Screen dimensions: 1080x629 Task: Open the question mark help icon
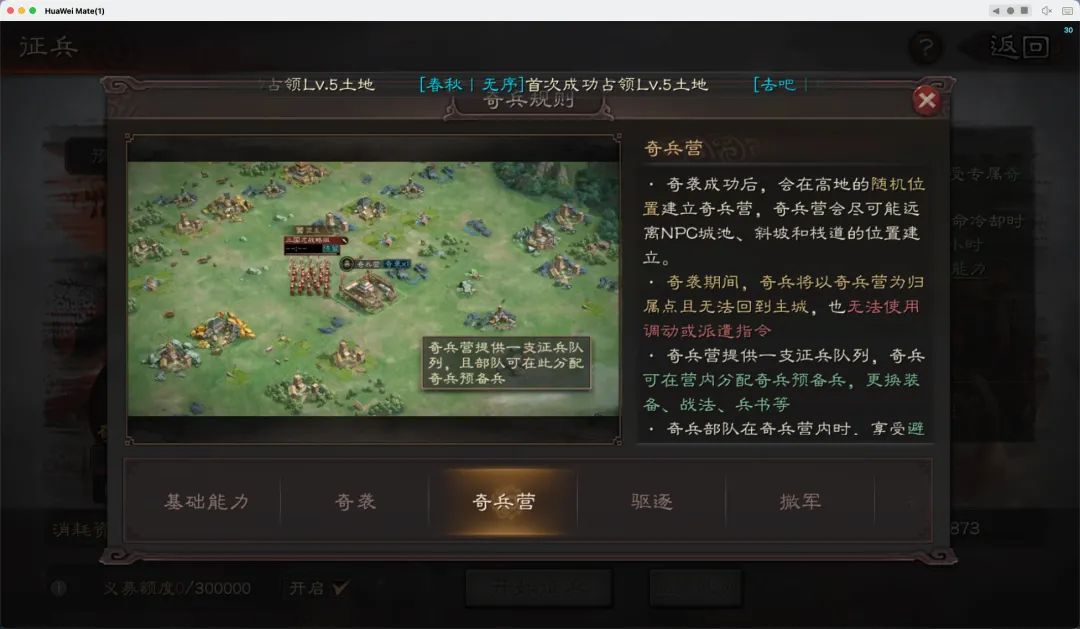926,48
